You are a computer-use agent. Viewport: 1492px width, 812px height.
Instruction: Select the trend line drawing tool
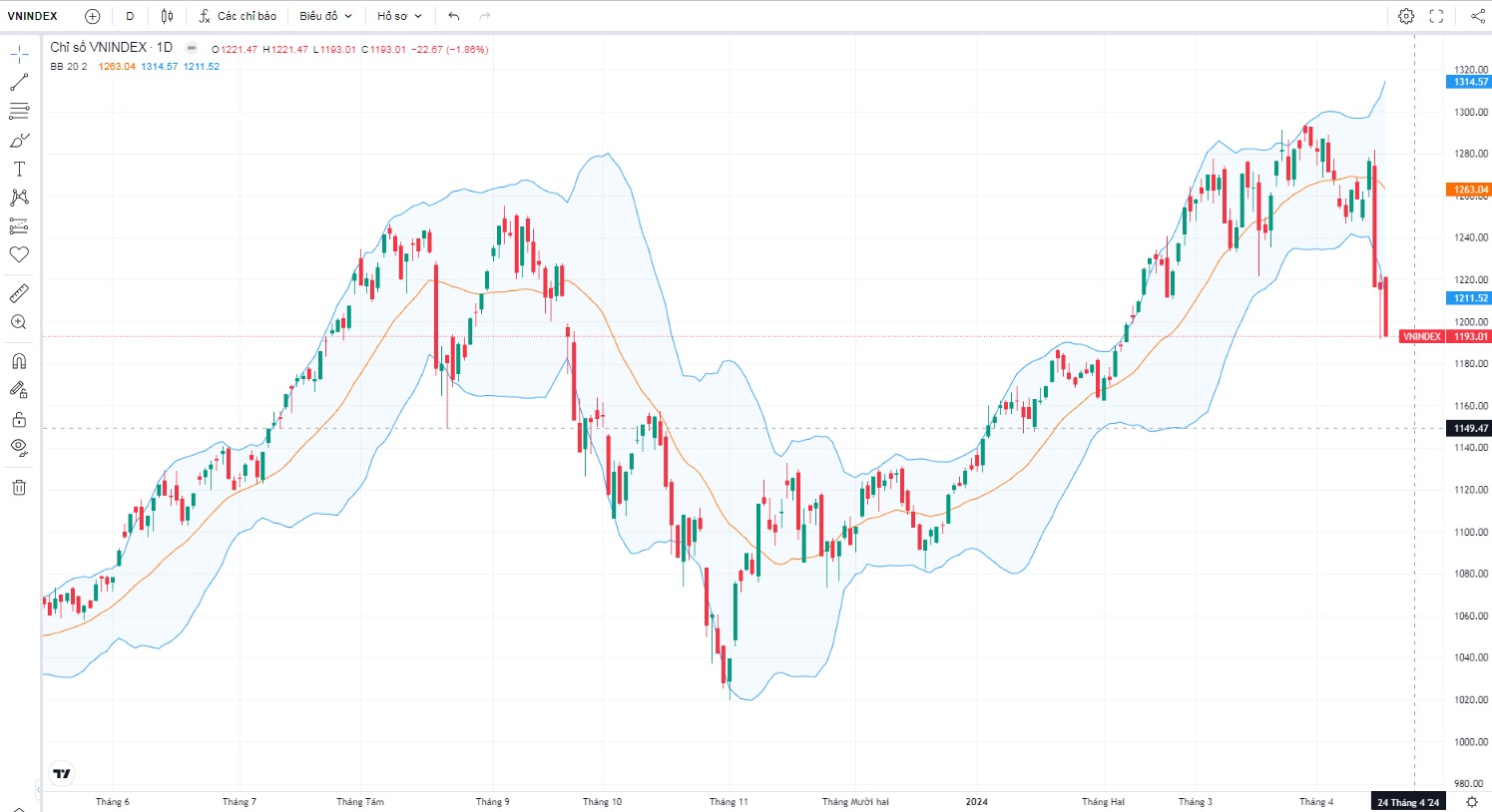[19, 83]
